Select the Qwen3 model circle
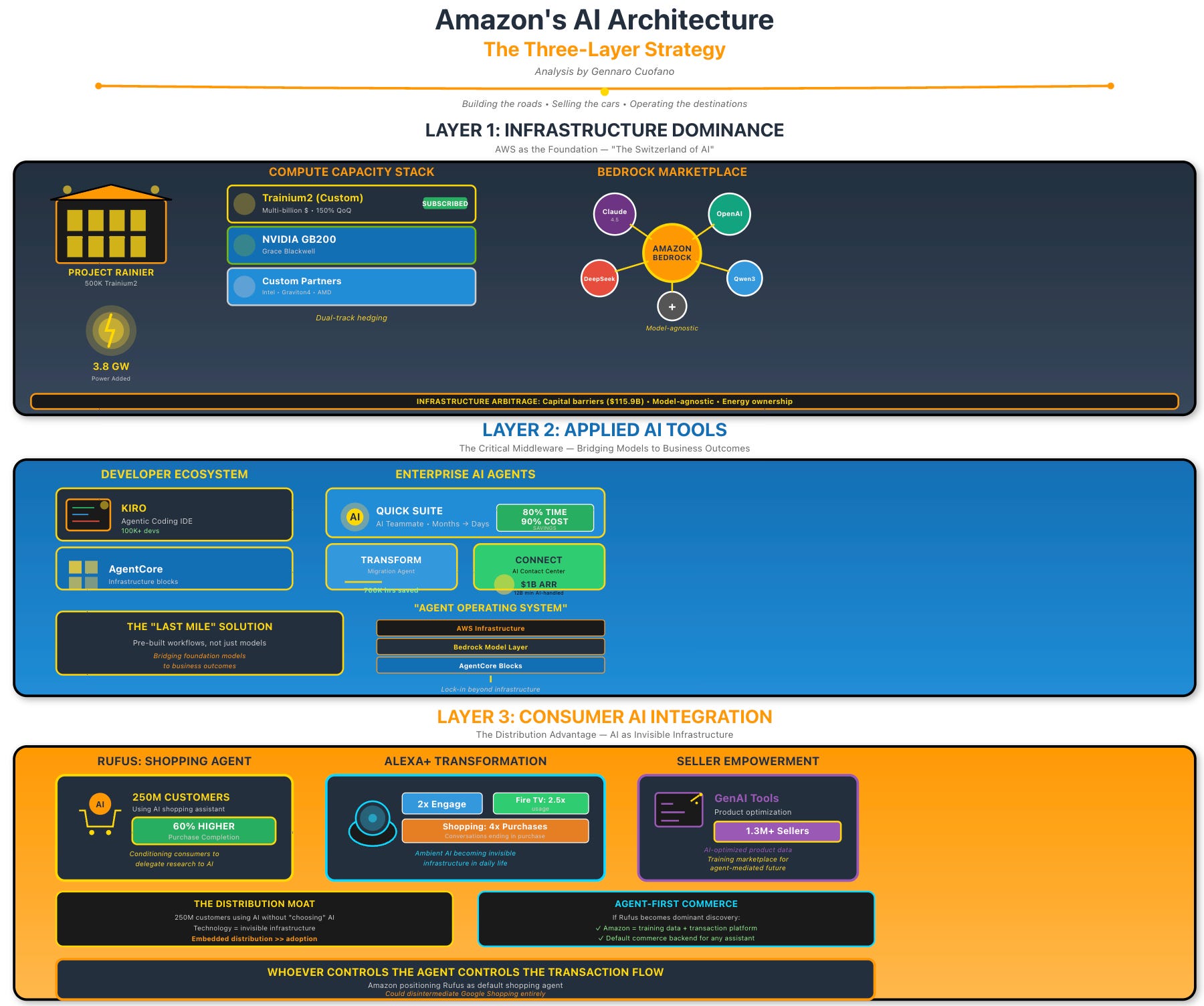Image resolution: width=1204 pixels, height=1006 pixels. (x=744, y=278)
